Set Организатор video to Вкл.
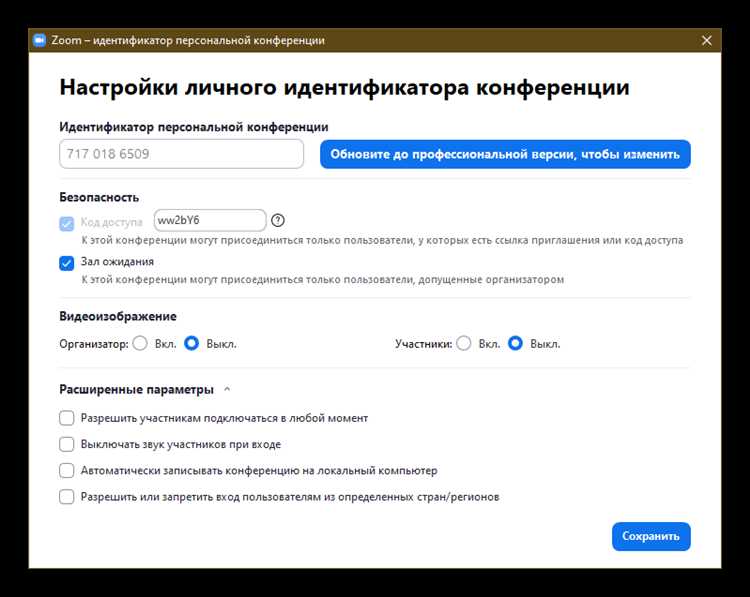The width and height of the screenshot is (750, 597). 140,343
